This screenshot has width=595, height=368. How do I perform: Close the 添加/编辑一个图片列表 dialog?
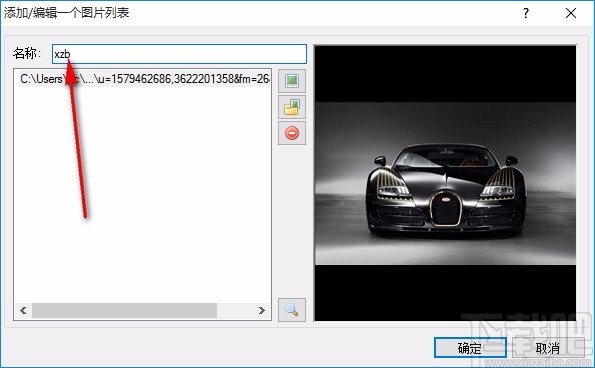[571, 13]
